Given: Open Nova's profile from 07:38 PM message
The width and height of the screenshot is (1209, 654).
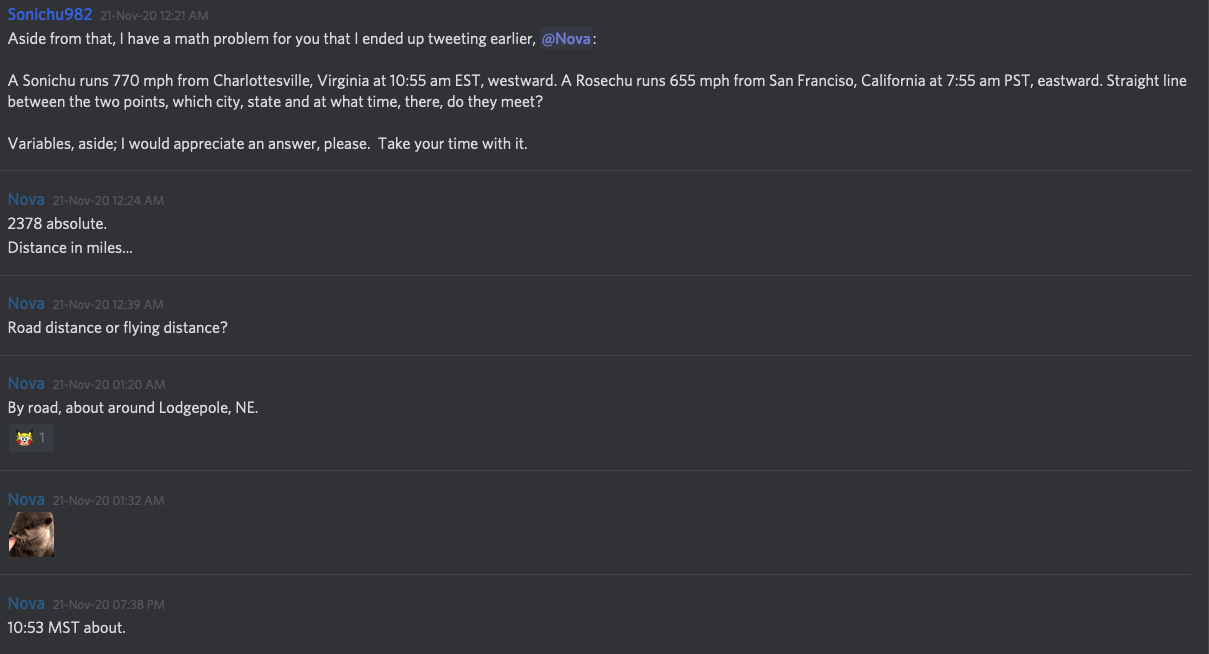Looking at the screenshot, I should [26, 604].
